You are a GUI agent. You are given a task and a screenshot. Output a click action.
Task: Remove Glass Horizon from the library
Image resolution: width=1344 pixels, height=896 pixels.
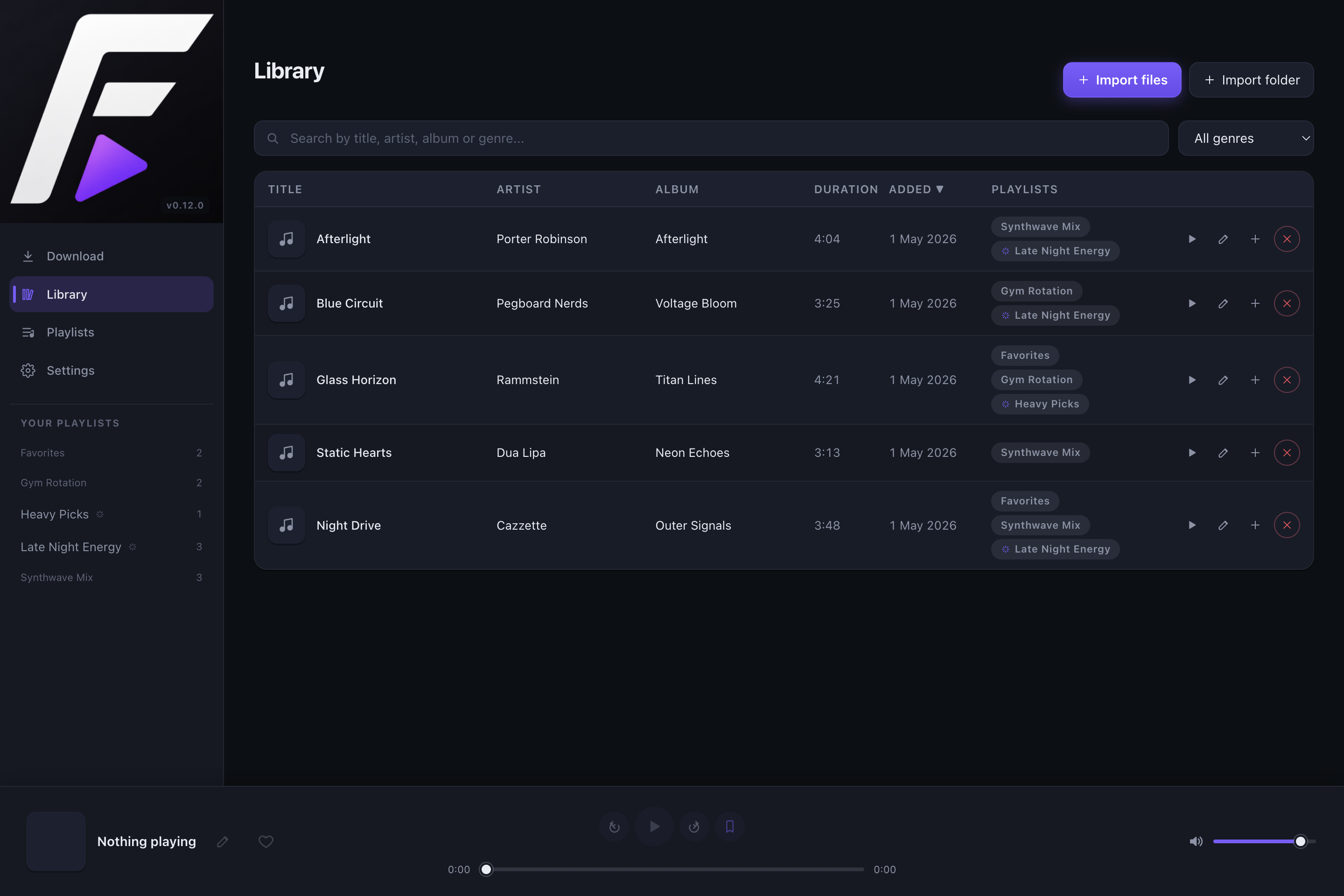(x=1287, y=380)
